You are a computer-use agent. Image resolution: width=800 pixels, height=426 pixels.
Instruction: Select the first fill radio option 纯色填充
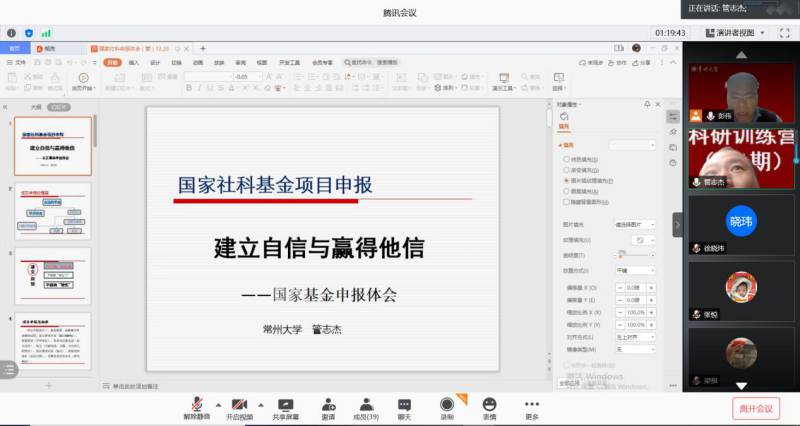click(568, 159)
